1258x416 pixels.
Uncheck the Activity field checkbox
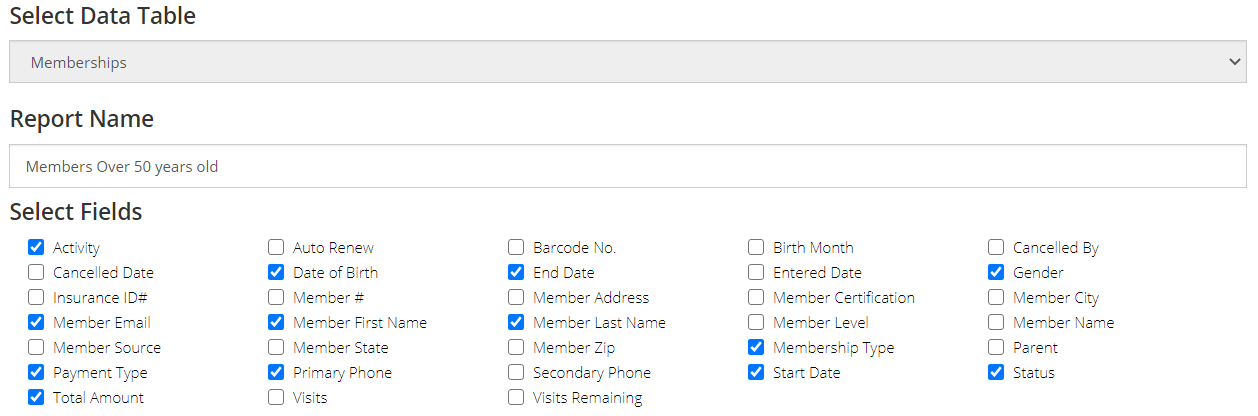pyautogui.click(x=36, y=247)
